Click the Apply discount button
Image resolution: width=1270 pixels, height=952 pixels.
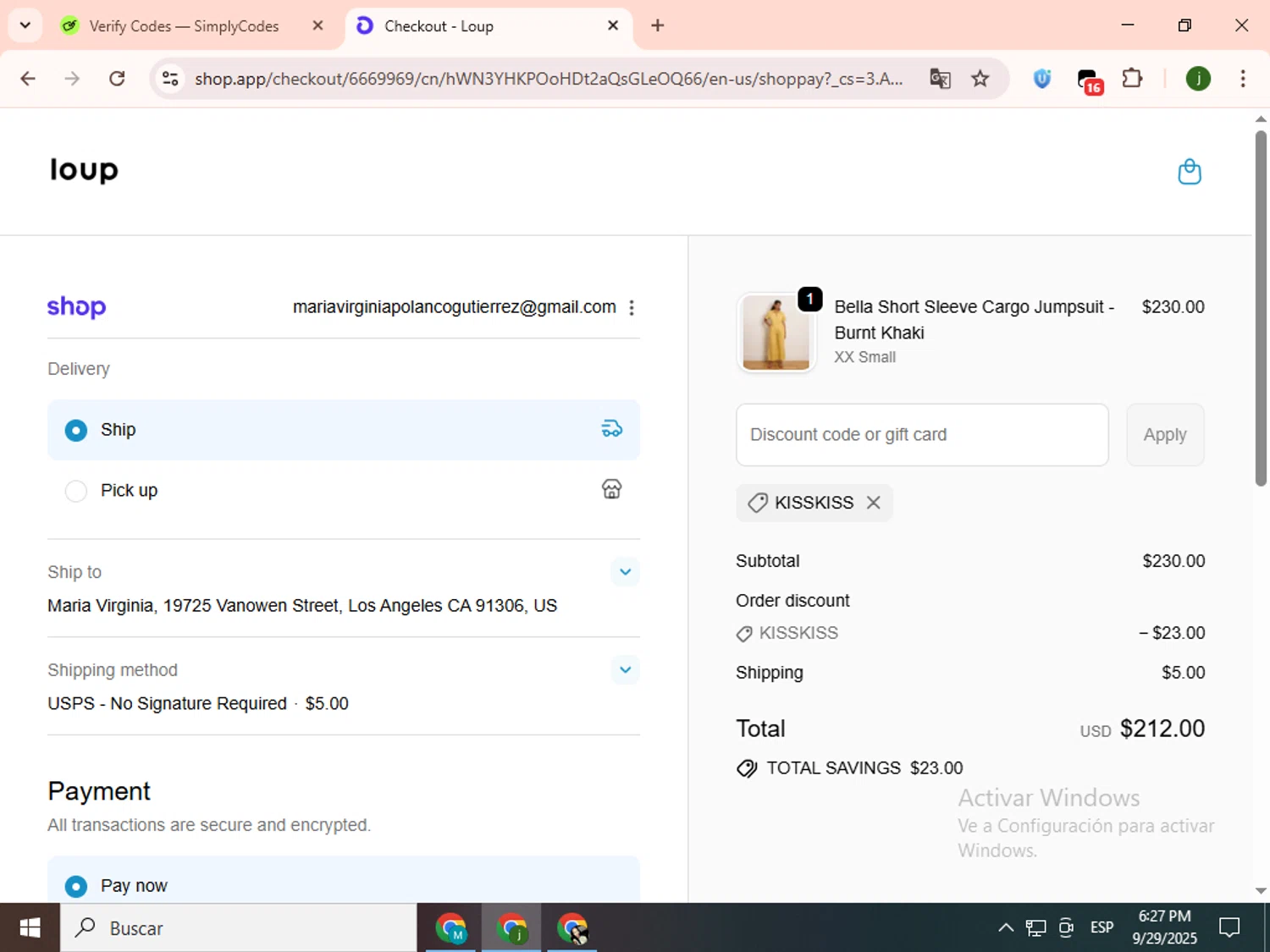(x=1165, y=435)
